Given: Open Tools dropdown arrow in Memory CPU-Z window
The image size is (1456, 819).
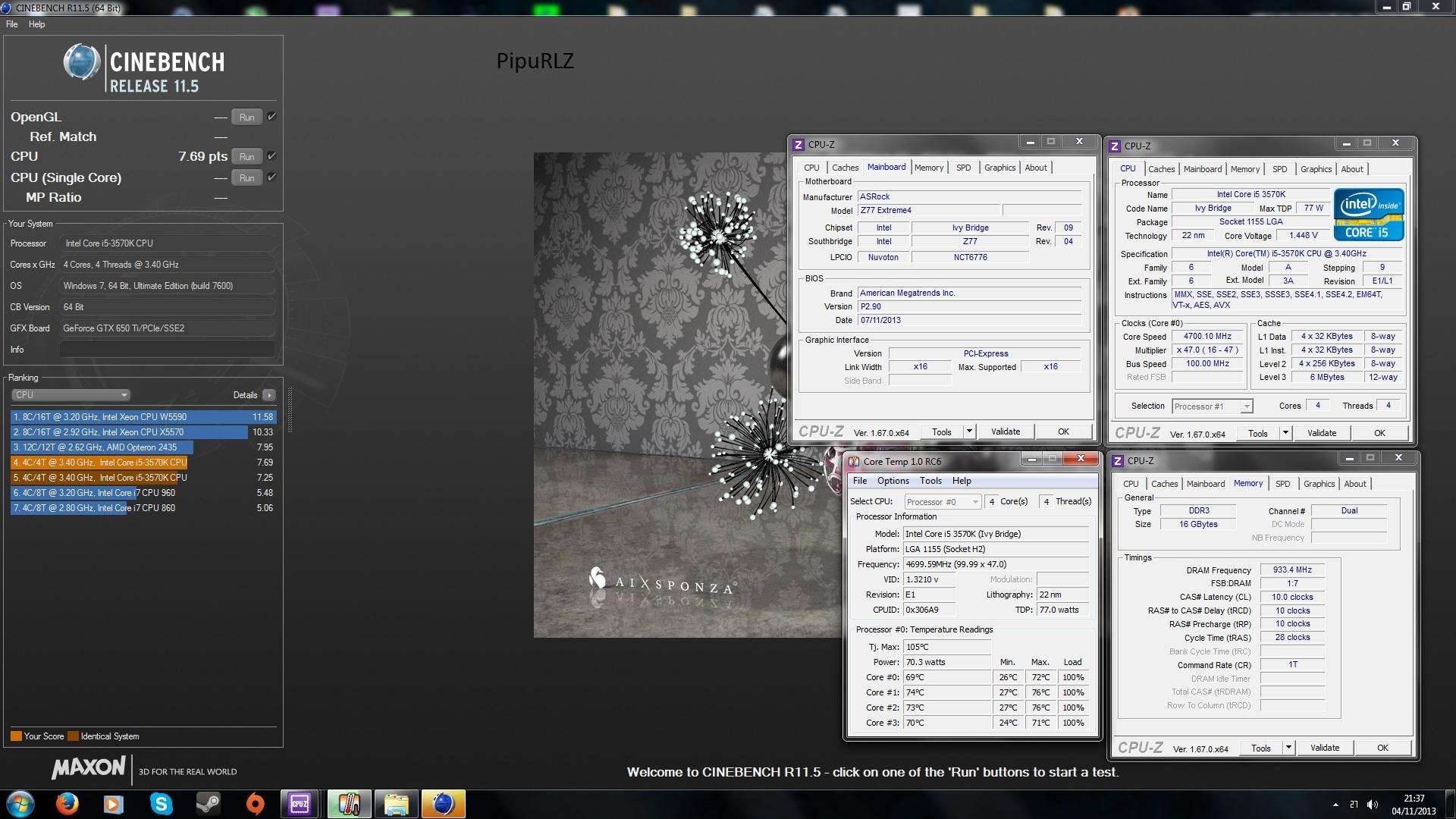Looking at the screenshot, I should (1288, 748).
